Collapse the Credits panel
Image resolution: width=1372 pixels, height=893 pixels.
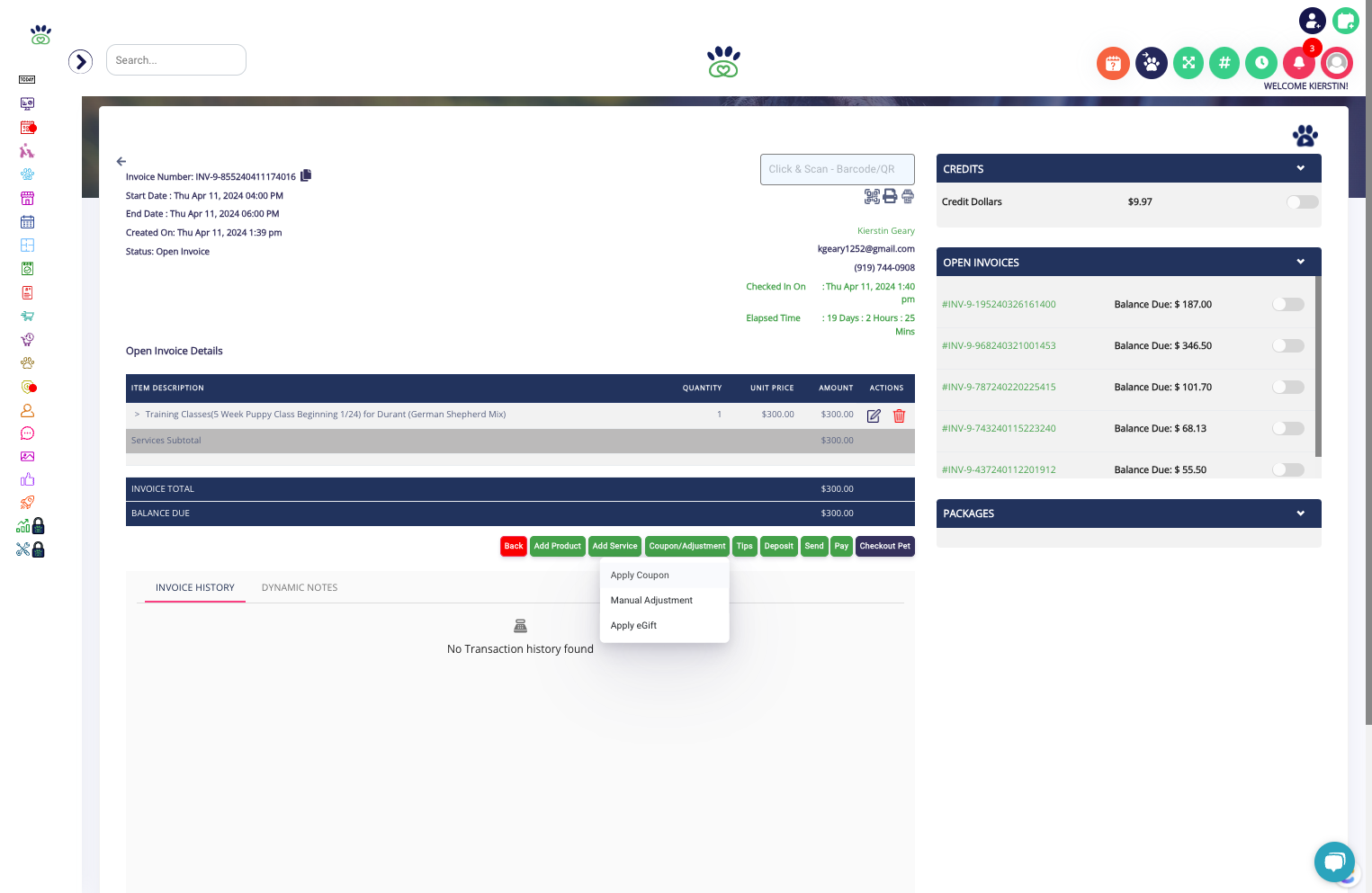tap(1301, 169)
